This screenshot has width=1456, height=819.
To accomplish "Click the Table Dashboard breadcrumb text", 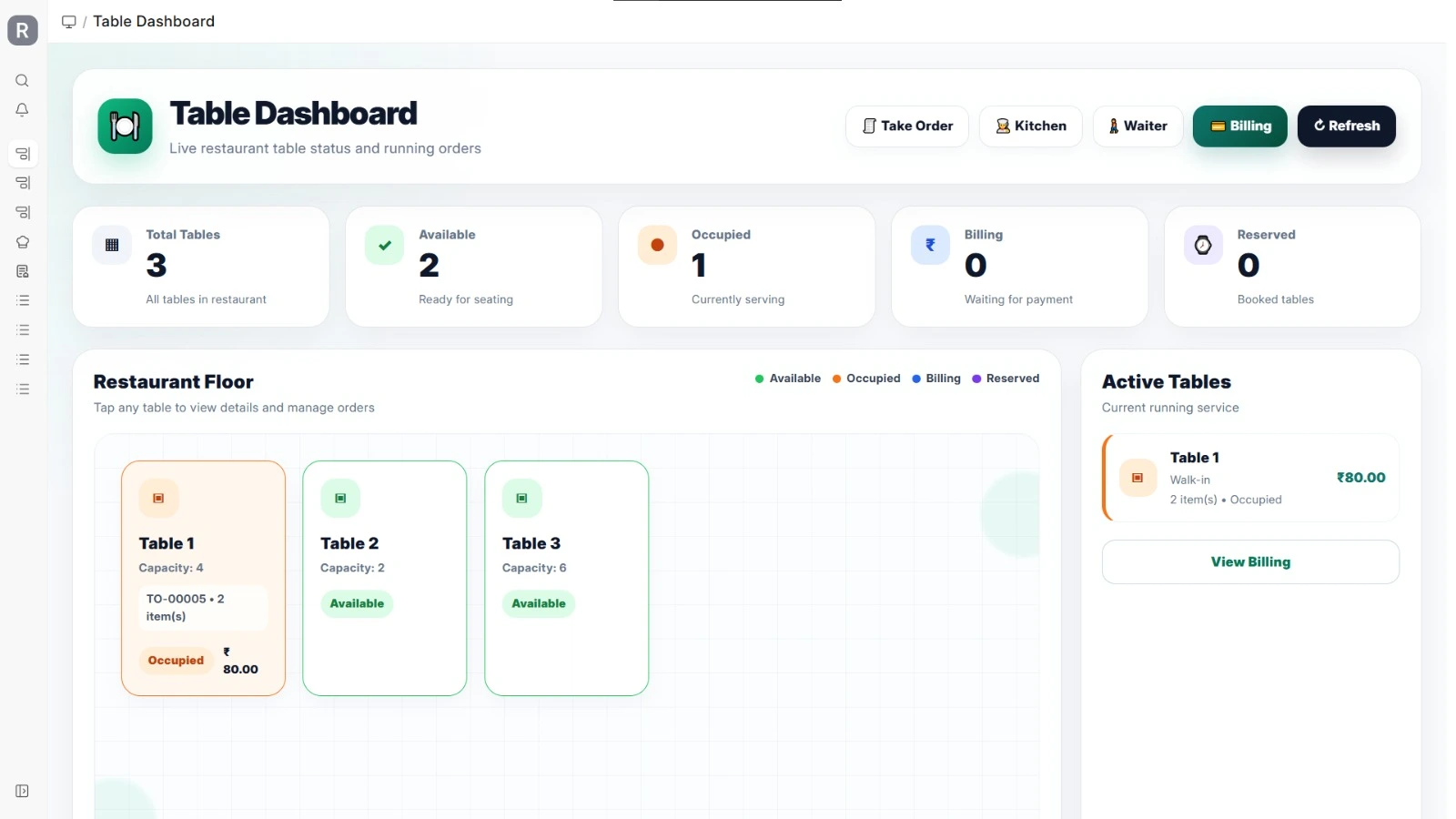I will 154,21.
